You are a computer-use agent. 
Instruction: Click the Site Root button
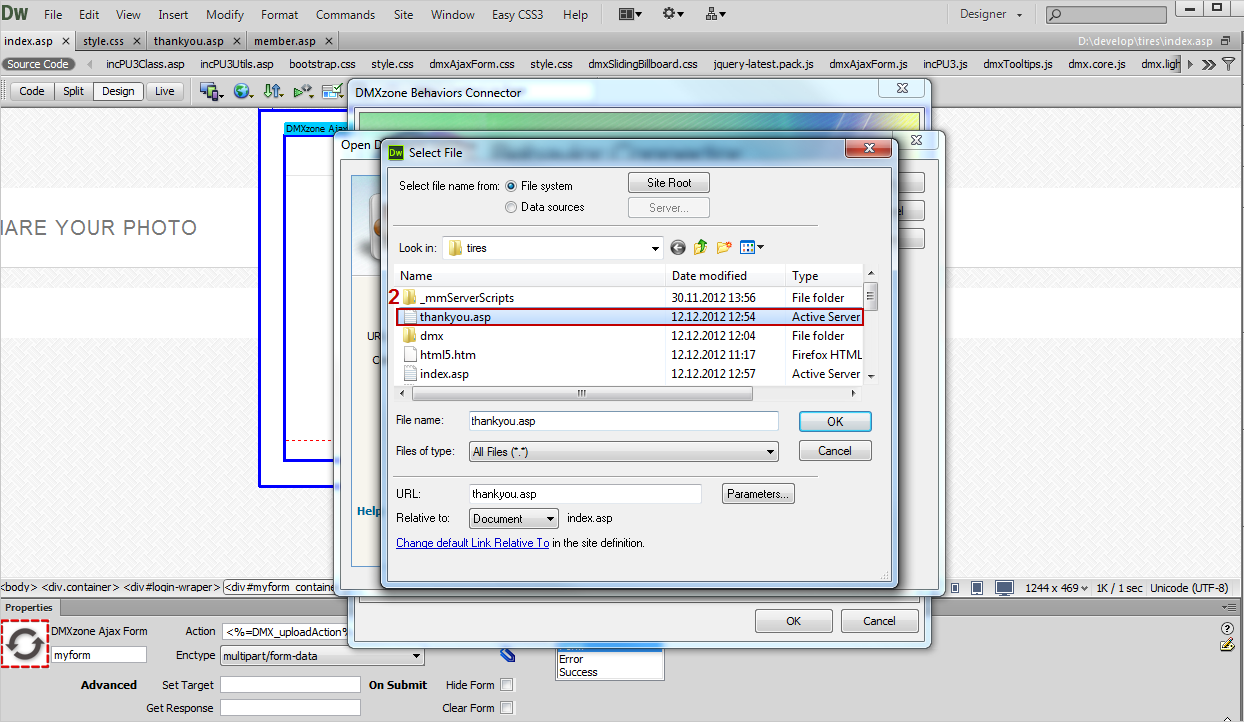pyautogui.click(x=669, y=183)
